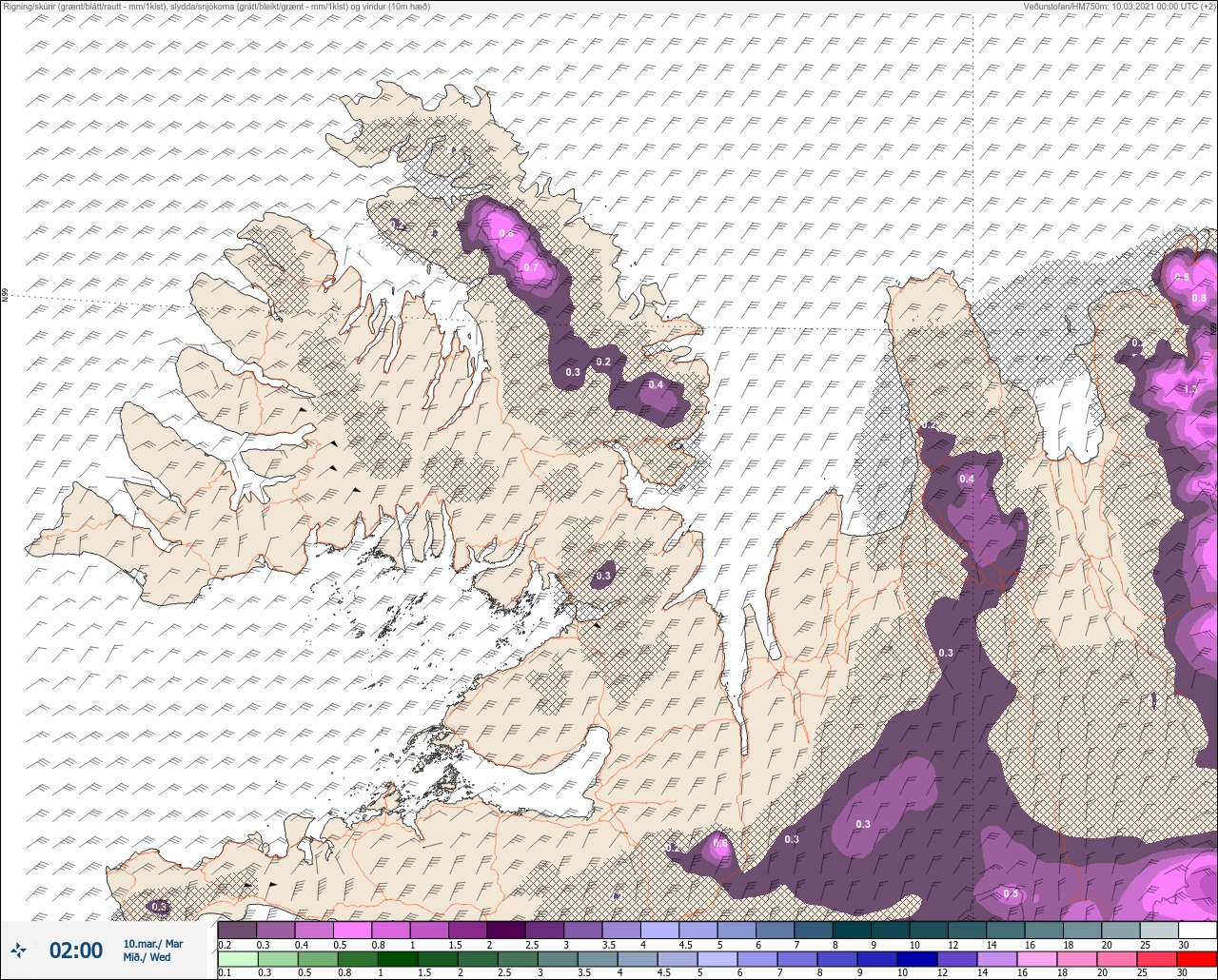
Task: Click the 'Mið./ Wed' weekday label
Action: pos(147,958)
